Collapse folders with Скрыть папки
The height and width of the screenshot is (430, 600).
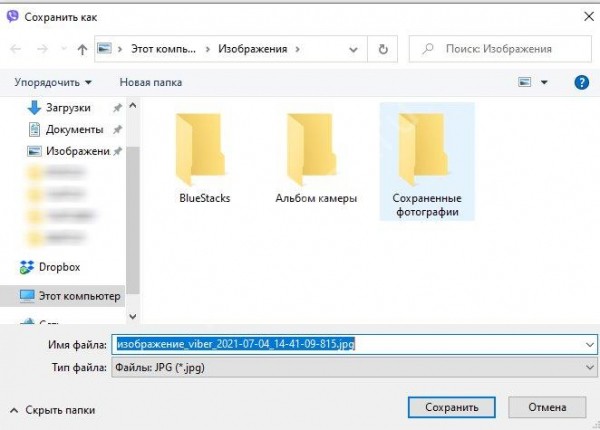tap(52, 410)
